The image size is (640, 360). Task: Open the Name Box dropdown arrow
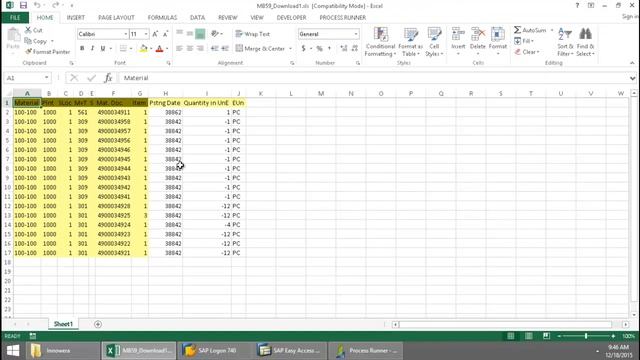(x=47, y=78)
